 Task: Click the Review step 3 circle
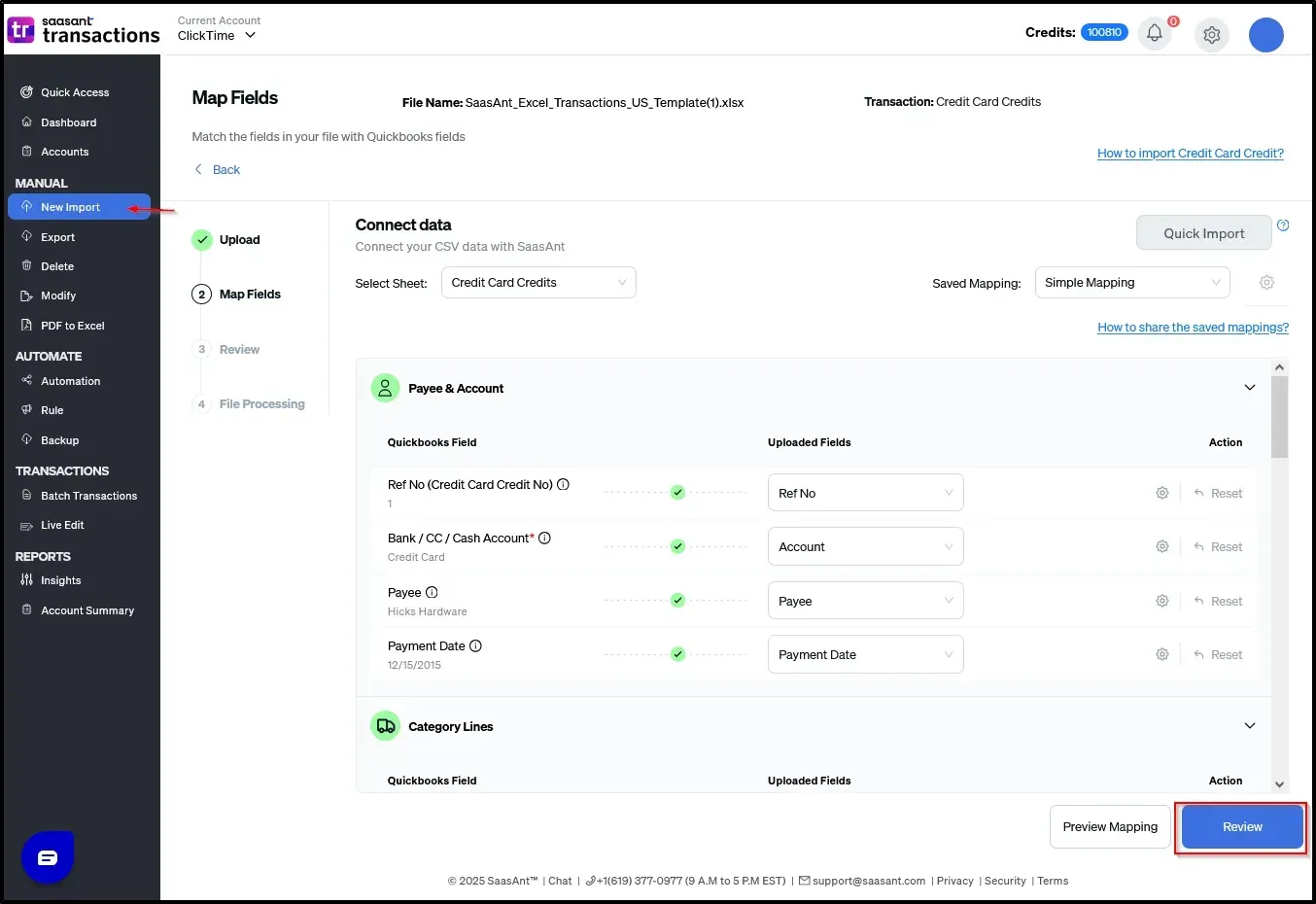(202, 349)
